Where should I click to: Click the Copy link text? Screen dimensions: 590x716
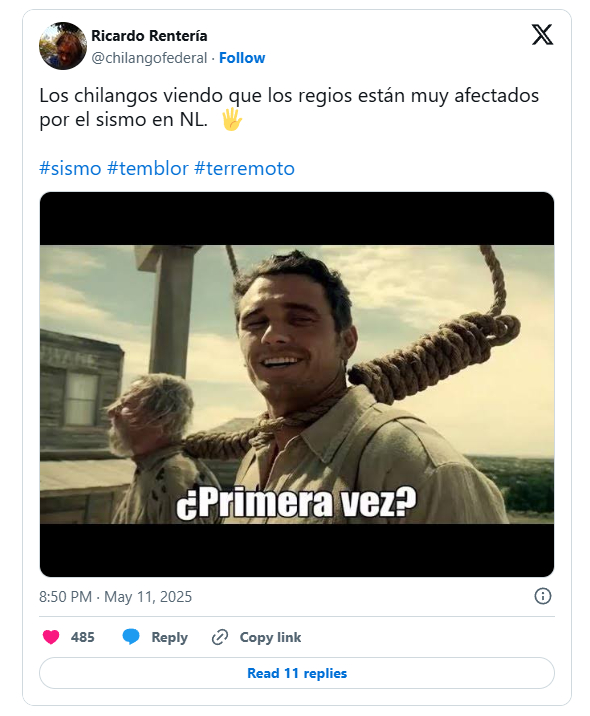(x=270, y=637)
